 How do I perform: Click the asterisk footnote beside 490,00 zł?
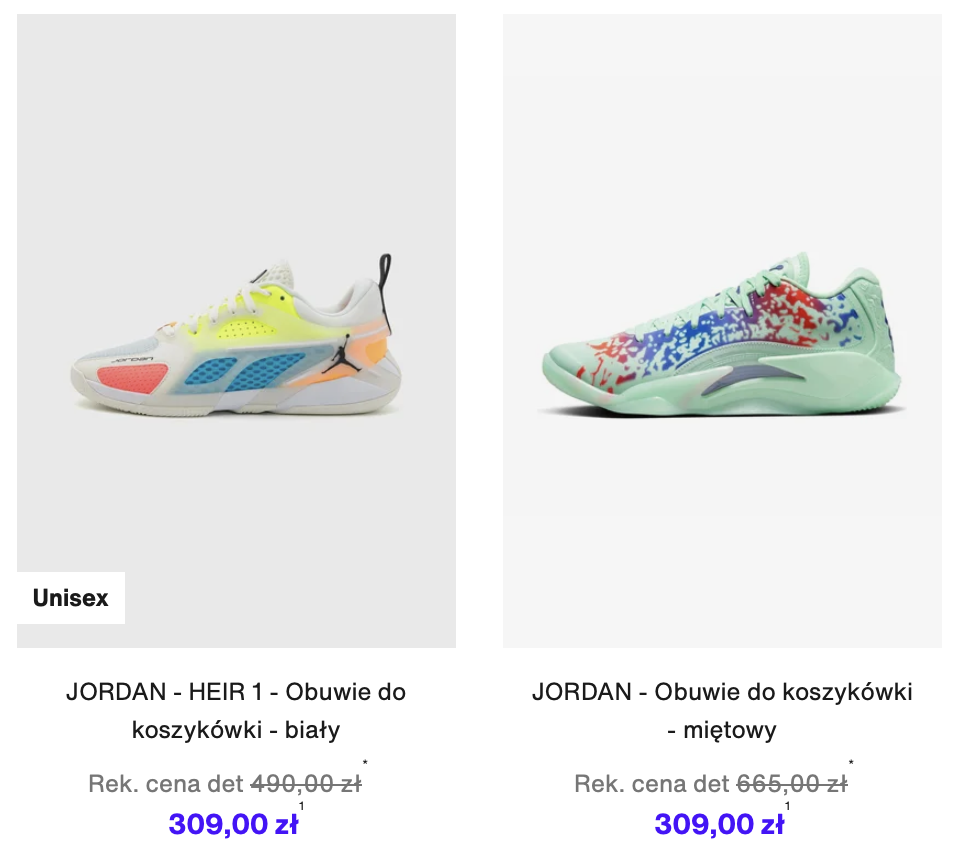tap(366, 763)
